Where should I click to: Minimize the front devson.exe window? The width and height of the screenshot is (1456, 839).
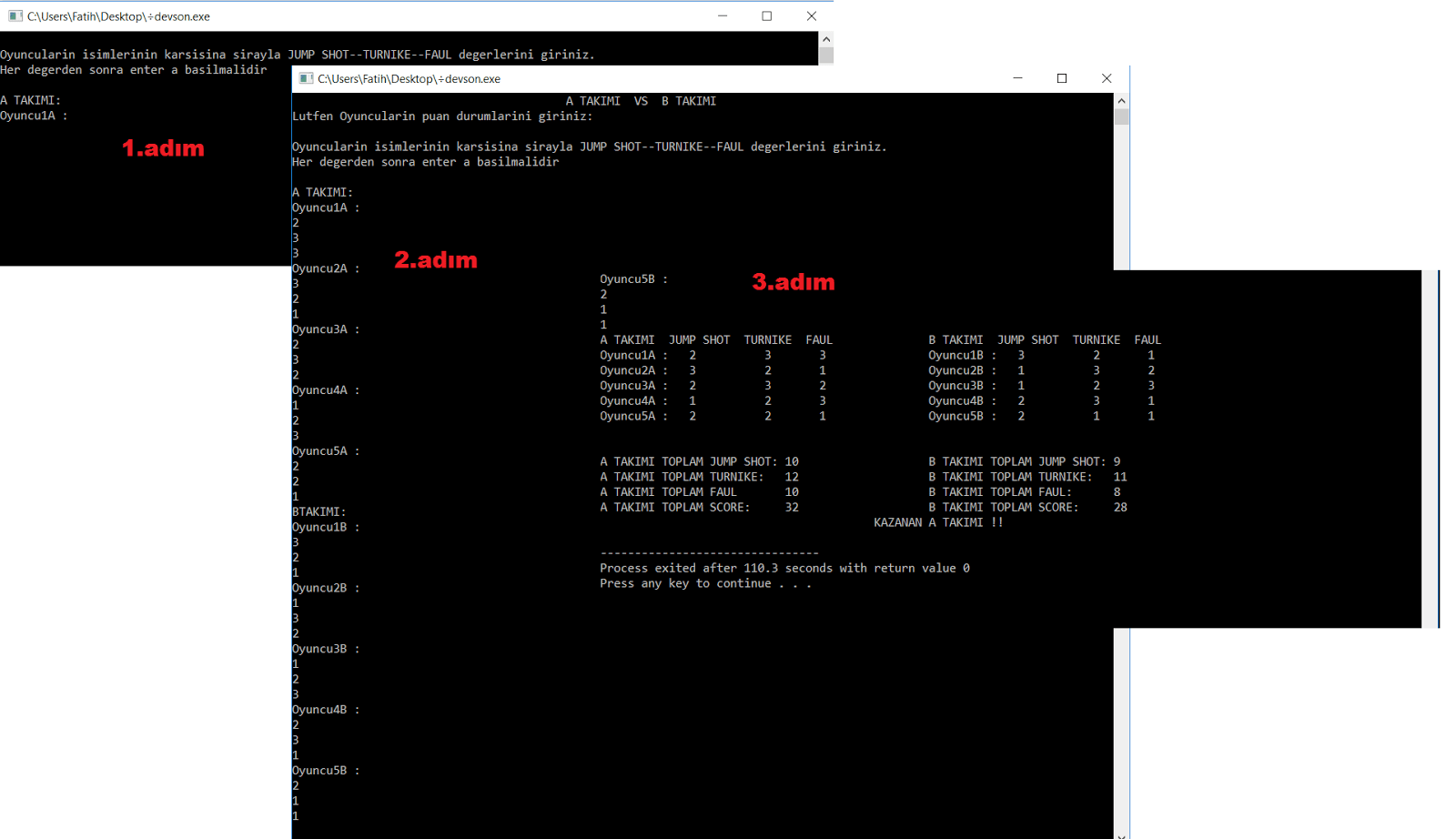[x=1017, y=78]
